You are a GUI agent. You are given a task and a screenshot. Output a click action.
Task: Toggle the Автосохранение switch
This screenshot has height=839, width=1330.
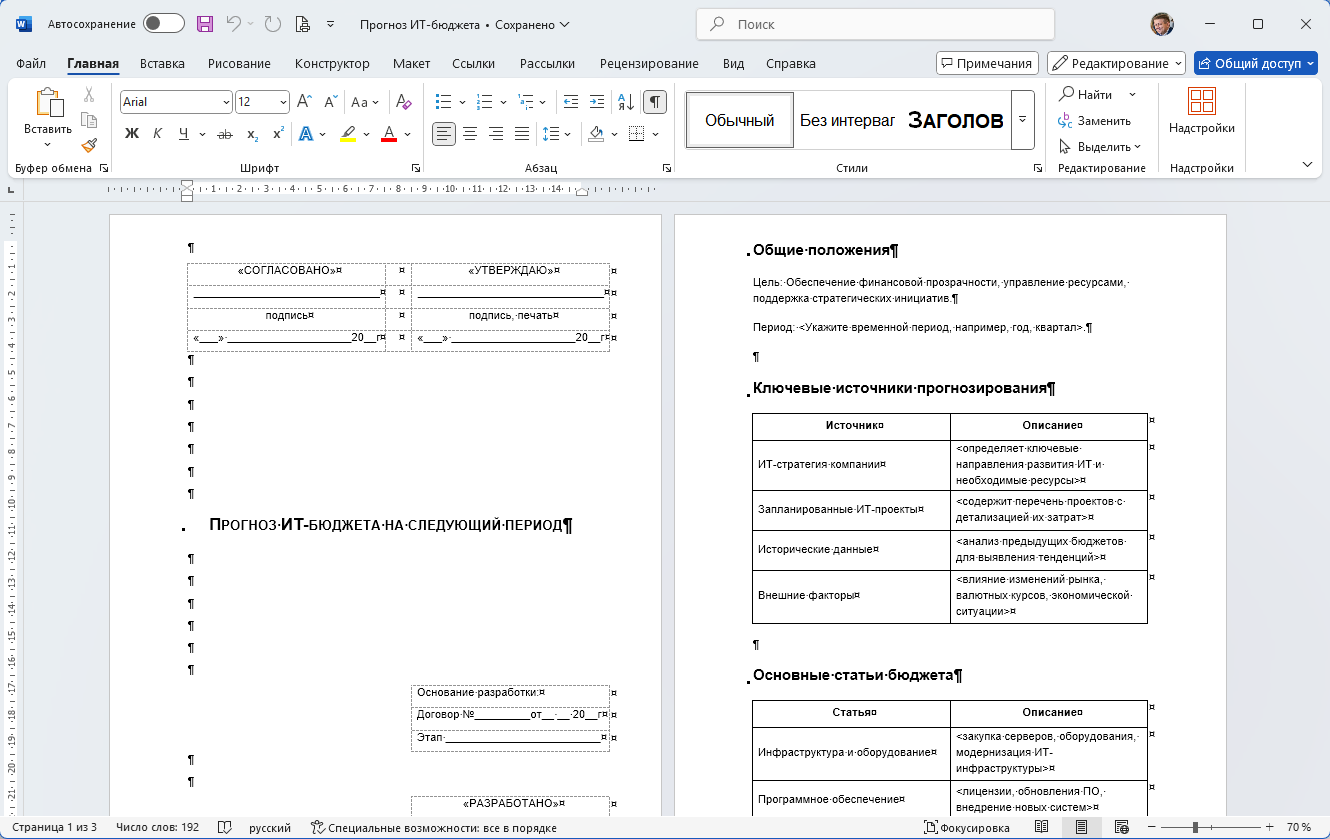tap(164, 24)
